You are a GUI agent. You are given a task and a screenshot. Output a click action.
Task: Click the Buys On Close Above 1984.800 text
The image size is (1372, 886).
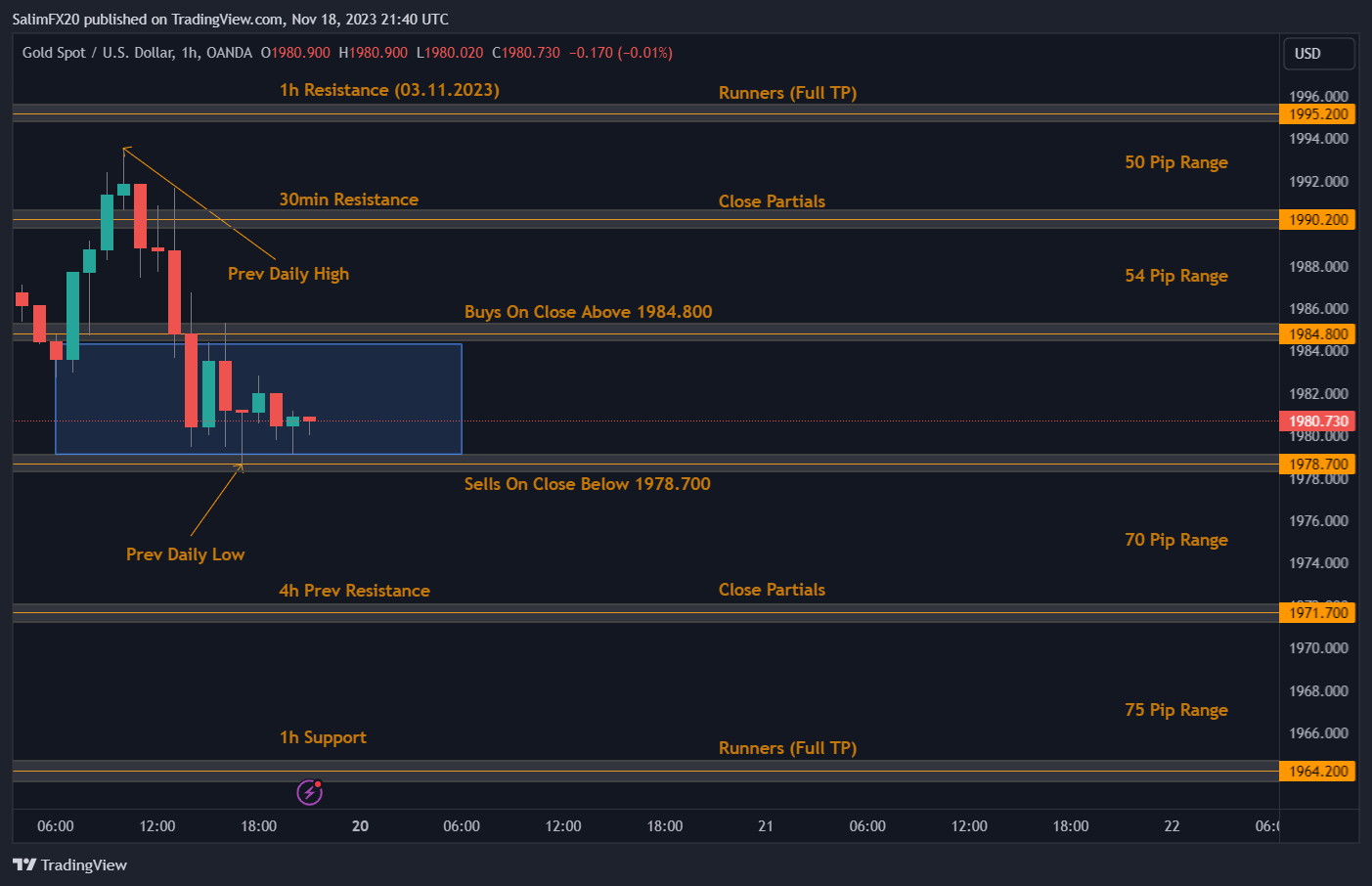[x=588, y=311]
